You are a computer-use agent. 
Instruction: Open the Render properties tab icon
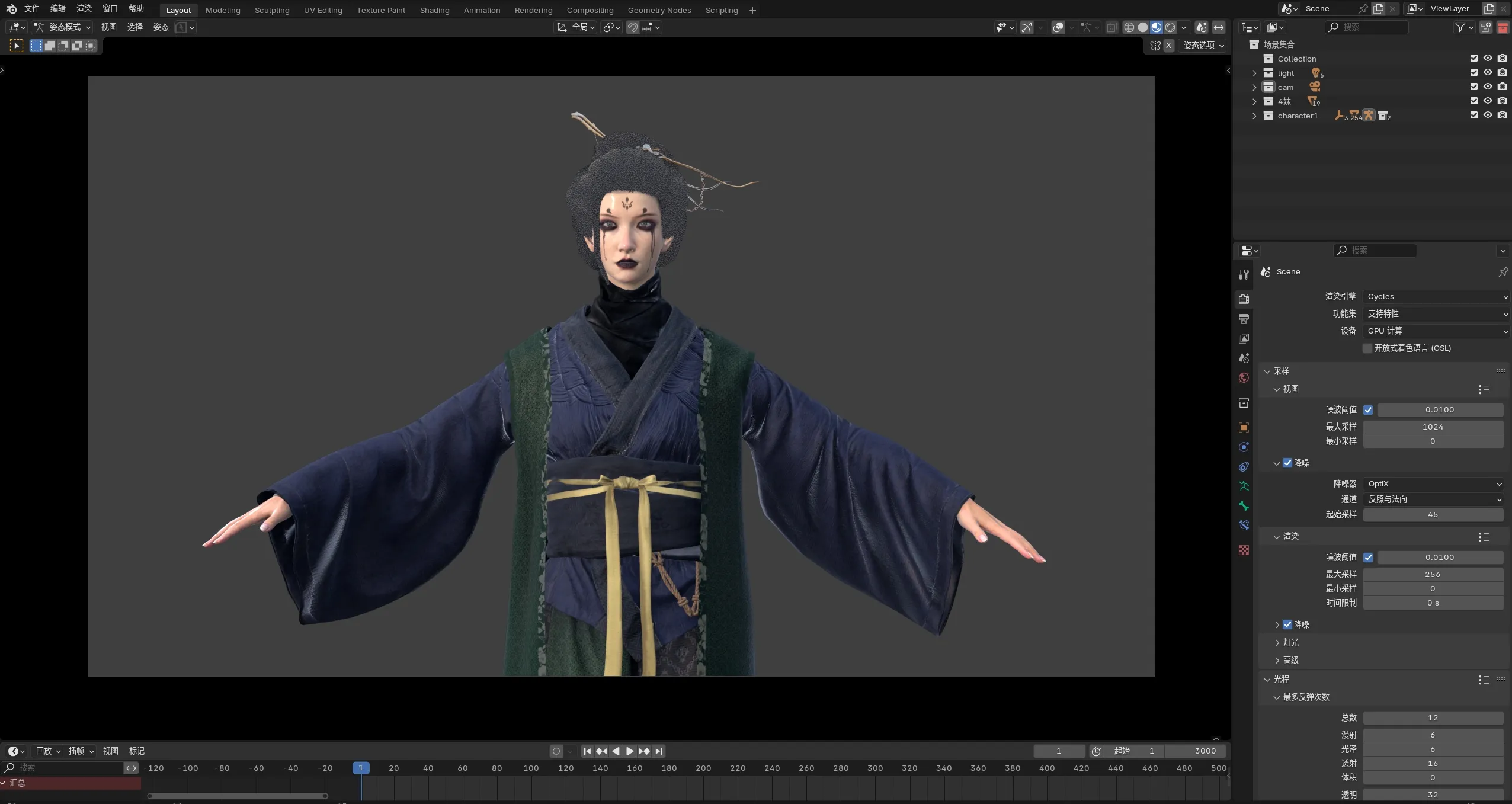(1244, 299)
